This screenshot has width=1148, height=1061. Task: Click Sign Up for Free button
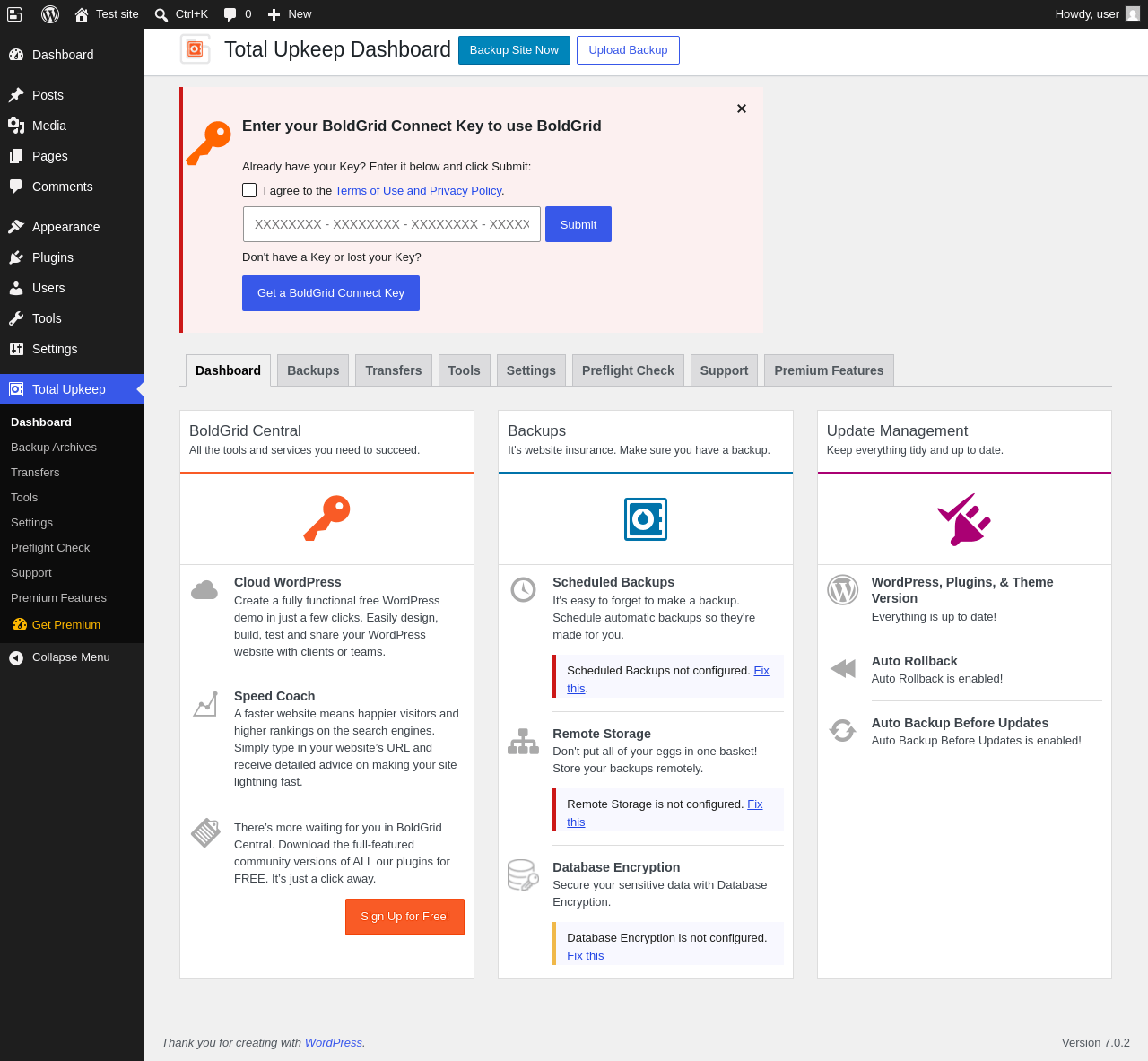tap(404, 917)
